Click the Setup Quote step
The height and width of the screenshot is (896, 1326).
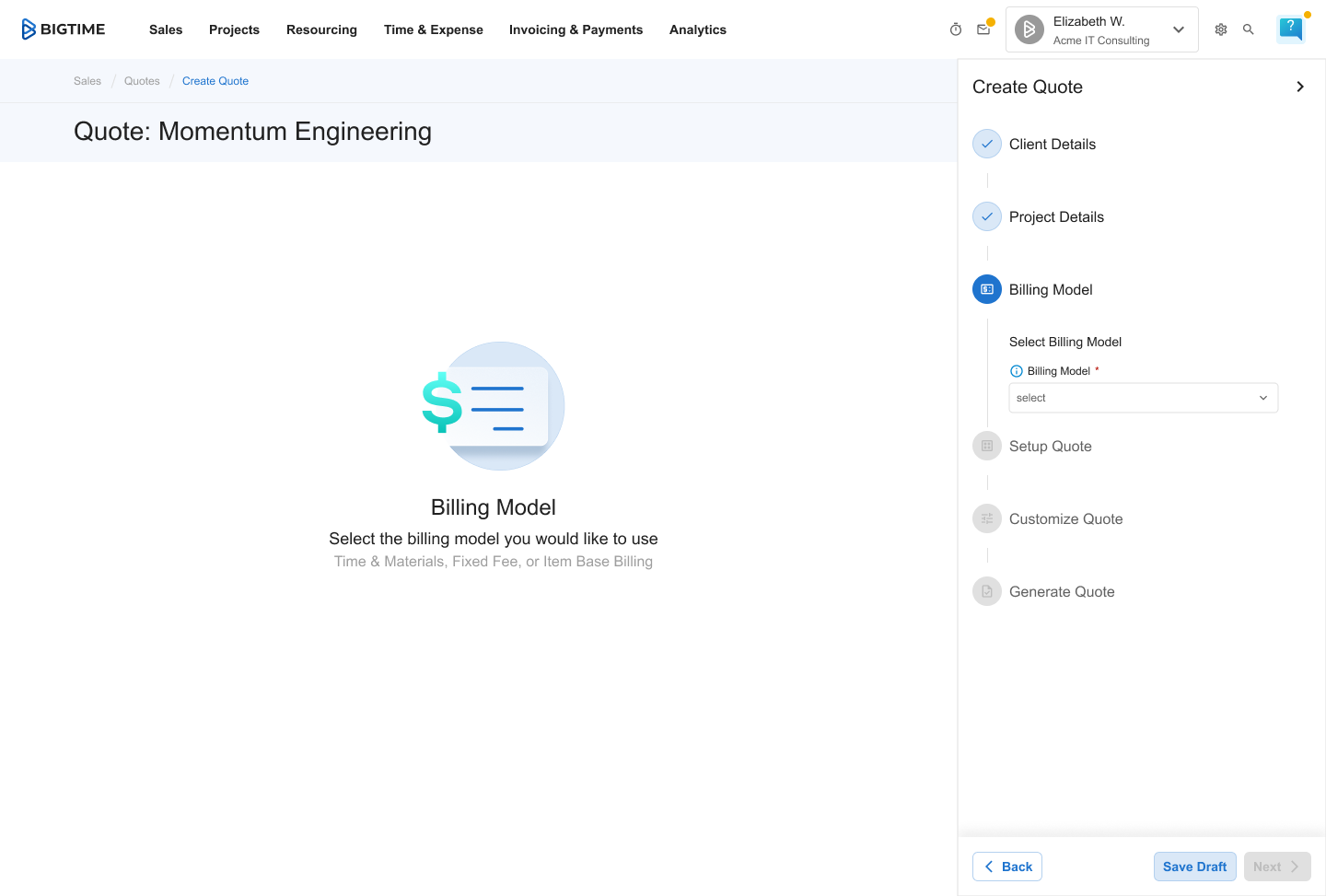[x=1050, y=446]
